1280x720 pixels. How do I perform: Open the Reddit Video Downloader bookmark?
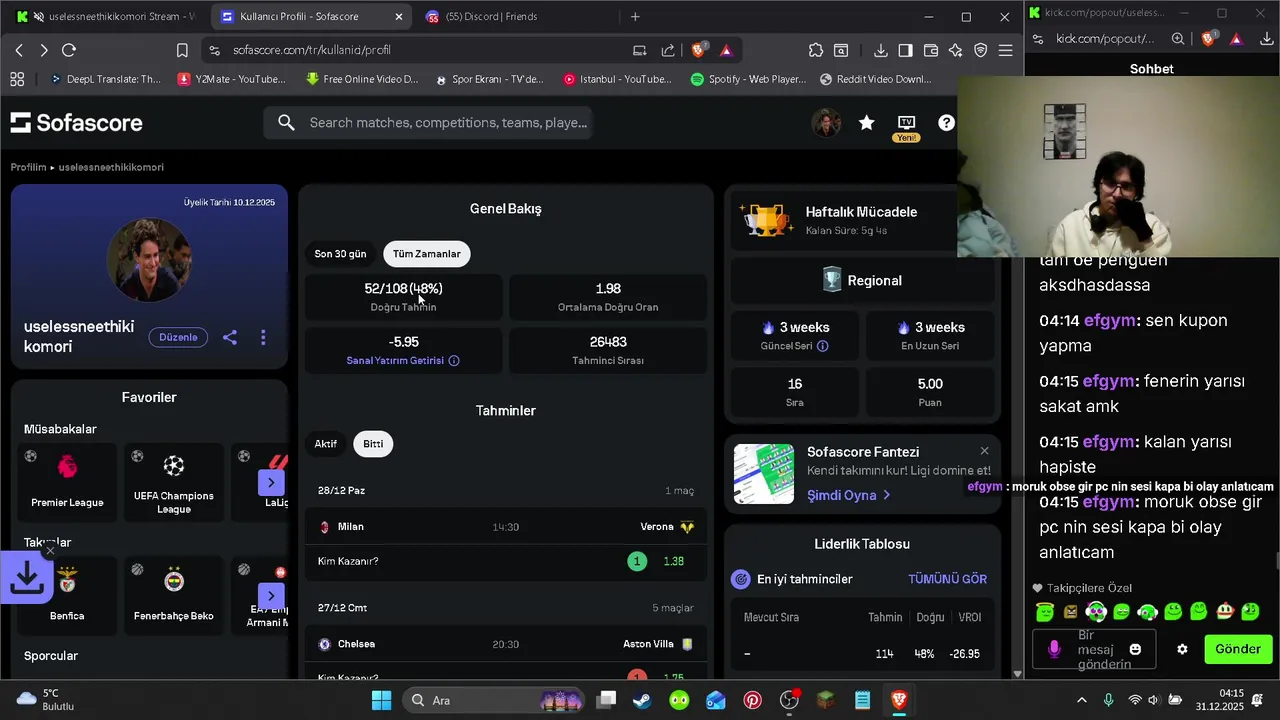tap(875, 79)
